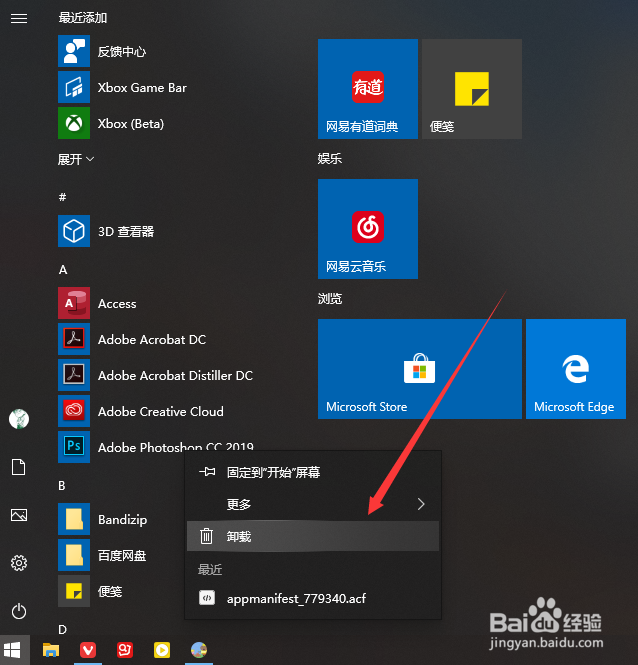Click the Windows Start button
The height and width of the screenshot is (665, 638).
point(14,650)
